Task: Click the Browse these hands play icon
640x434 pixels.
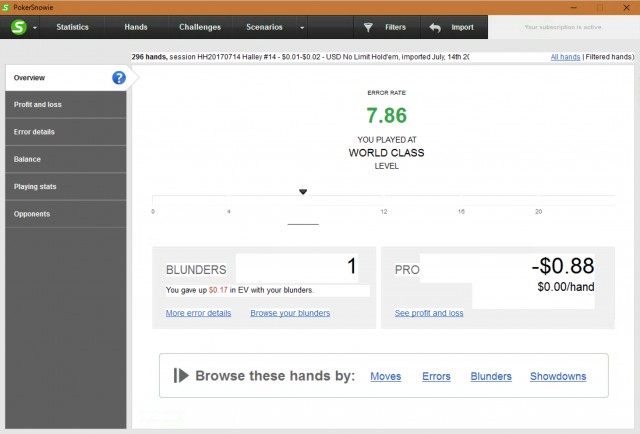Action: click(x=181, y=376)
